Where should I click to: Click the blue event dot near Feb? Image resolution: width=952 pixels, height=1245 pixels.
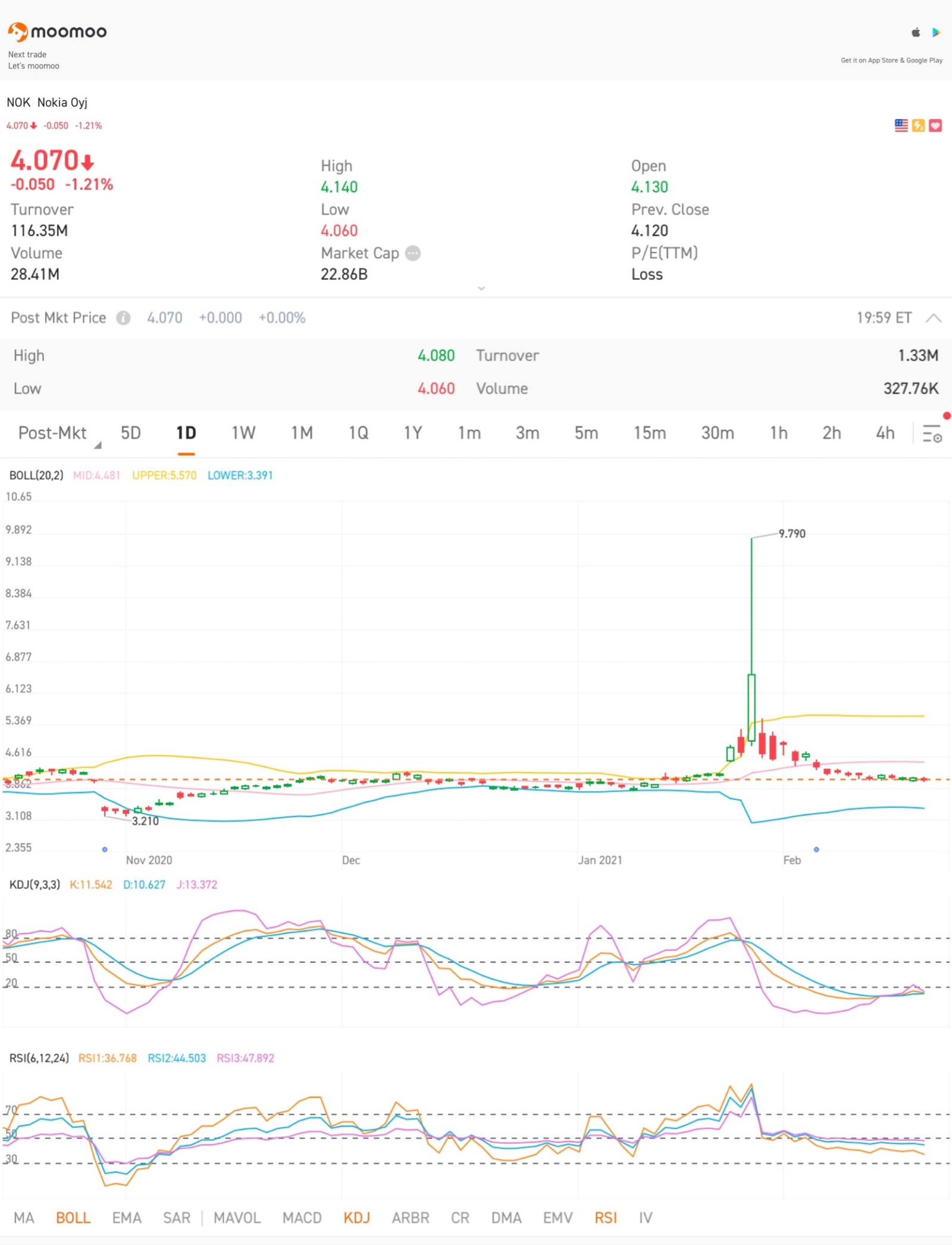click(x=816, y=849)
